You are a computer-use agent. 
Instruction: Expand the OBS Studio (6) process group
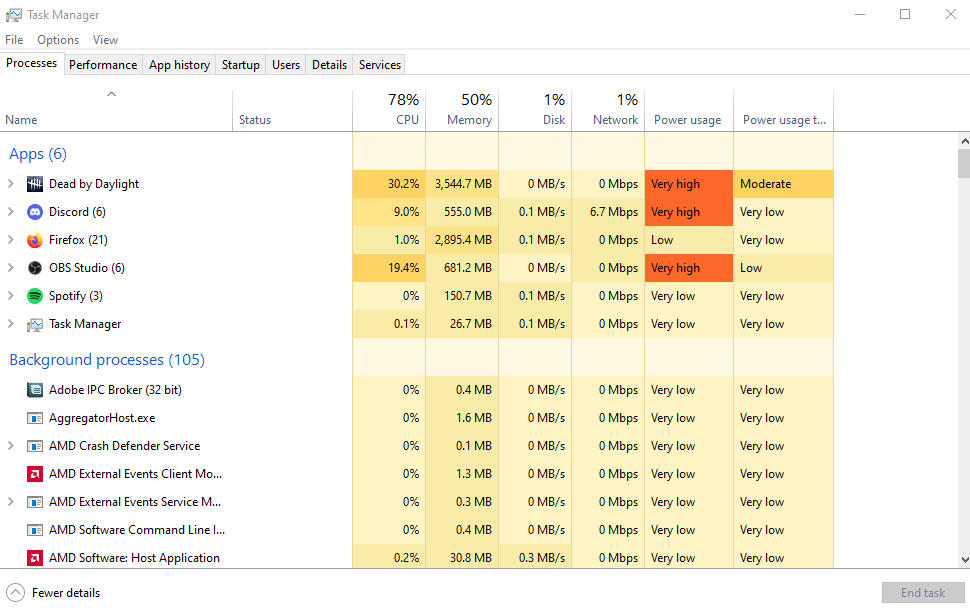coord(11,267)
